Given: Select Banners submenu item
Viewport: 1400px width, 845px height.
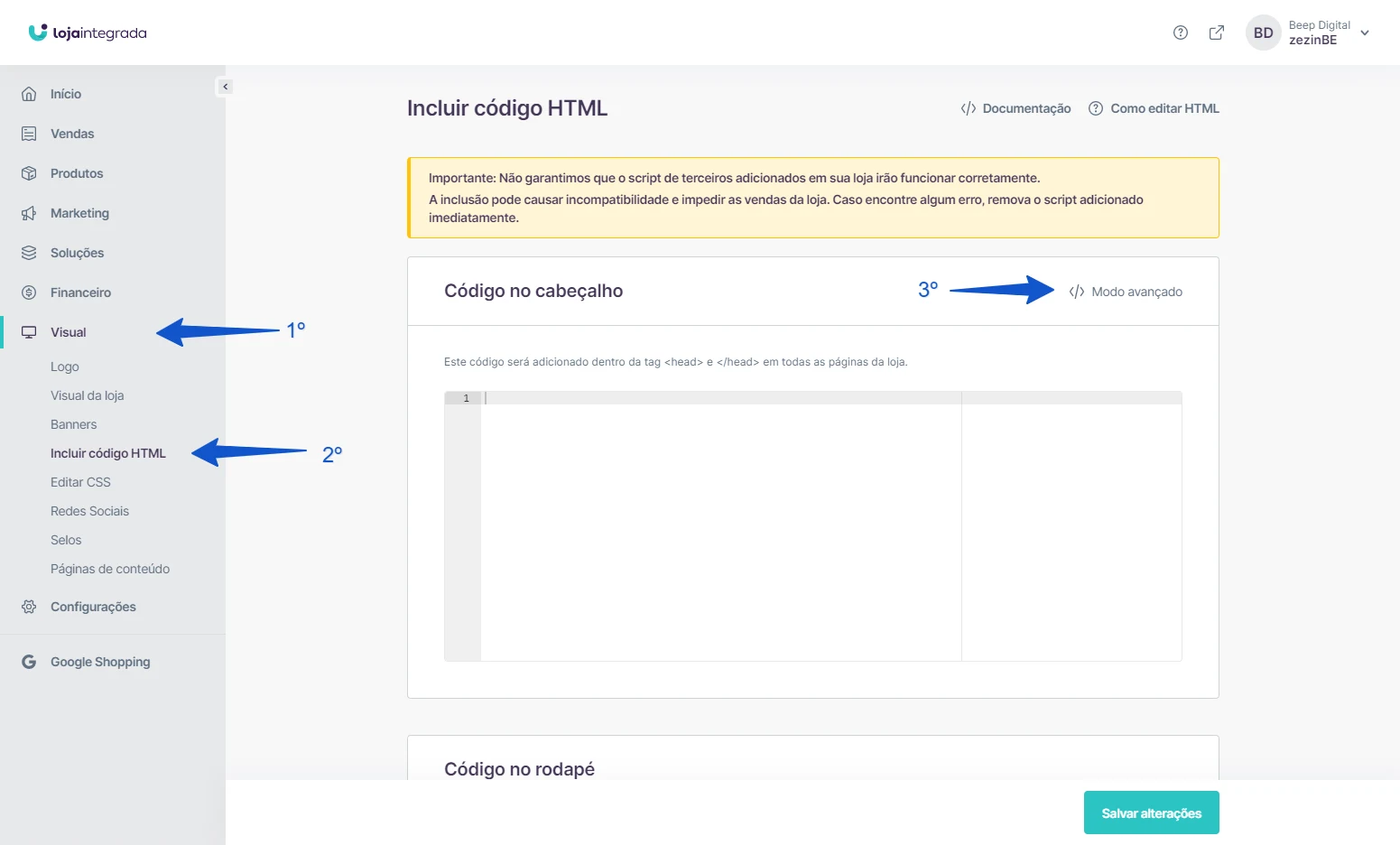Looking at the screenshot, I should pyautogui.click(x=74, y=424).
